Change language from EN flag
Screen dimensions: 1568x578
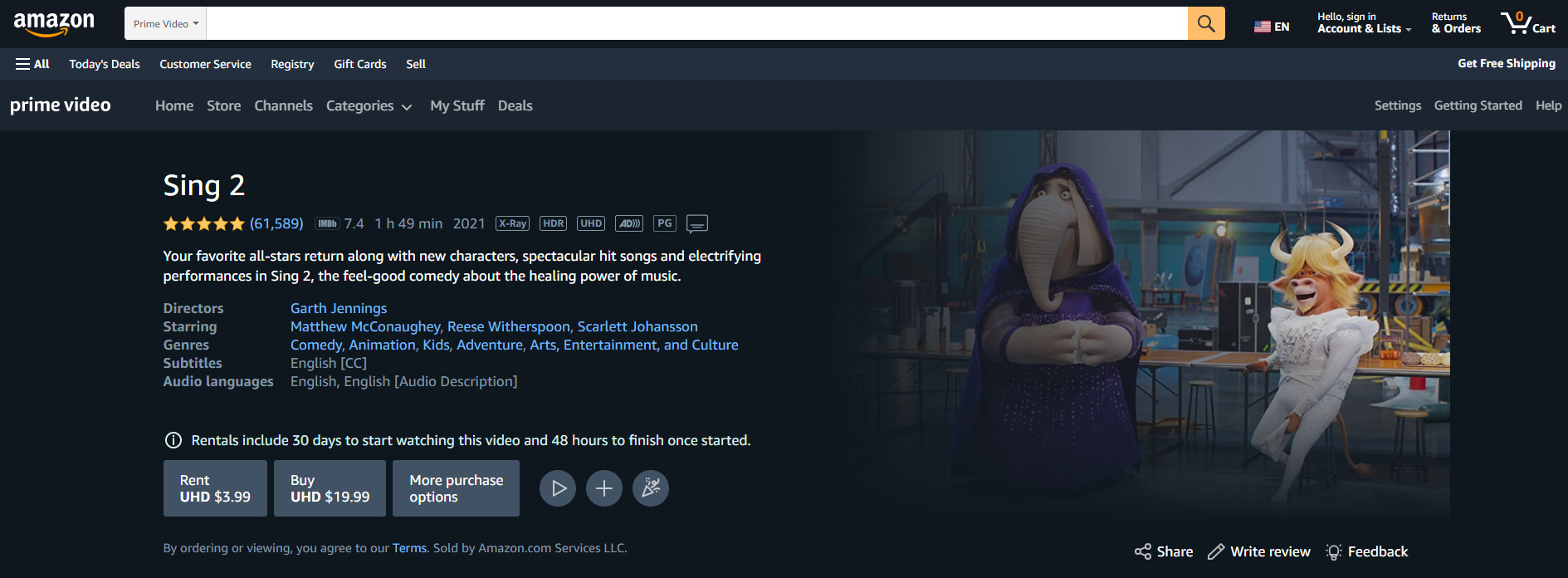pos(1271,27)
